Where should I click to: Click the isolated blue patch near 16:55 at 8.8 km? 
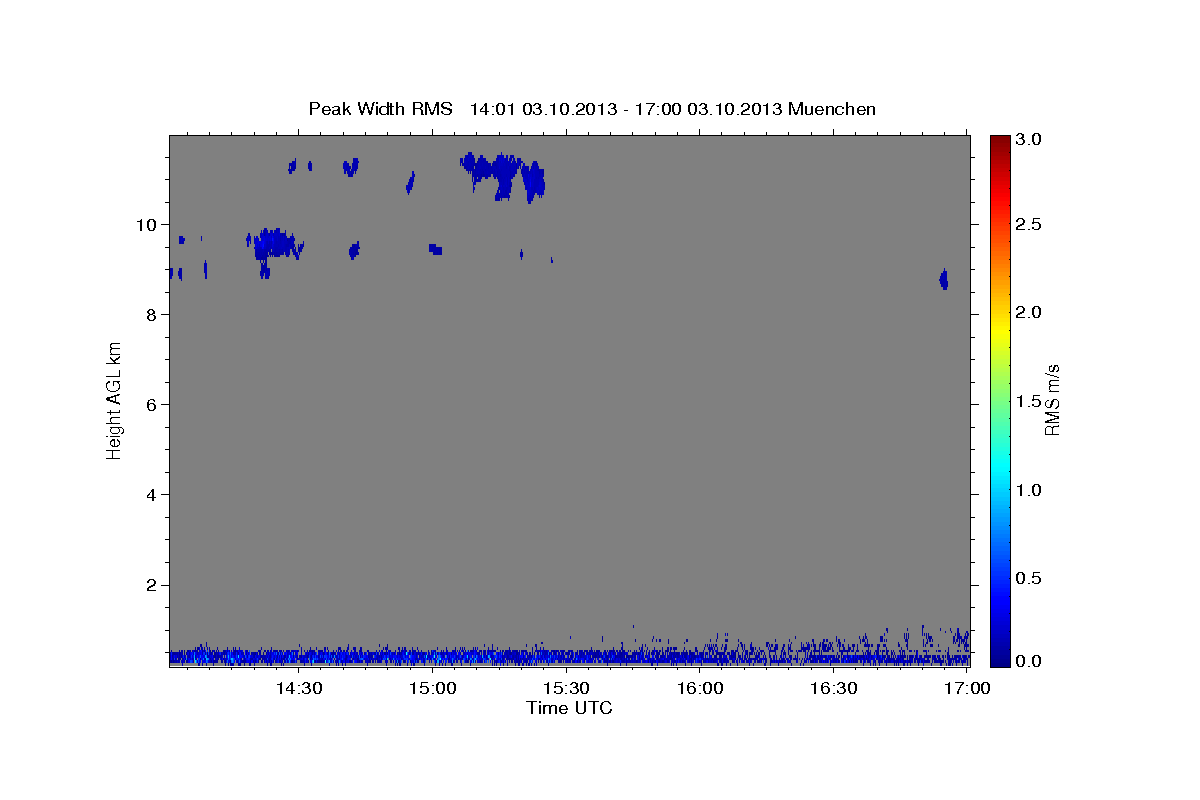tap(943, 279)
